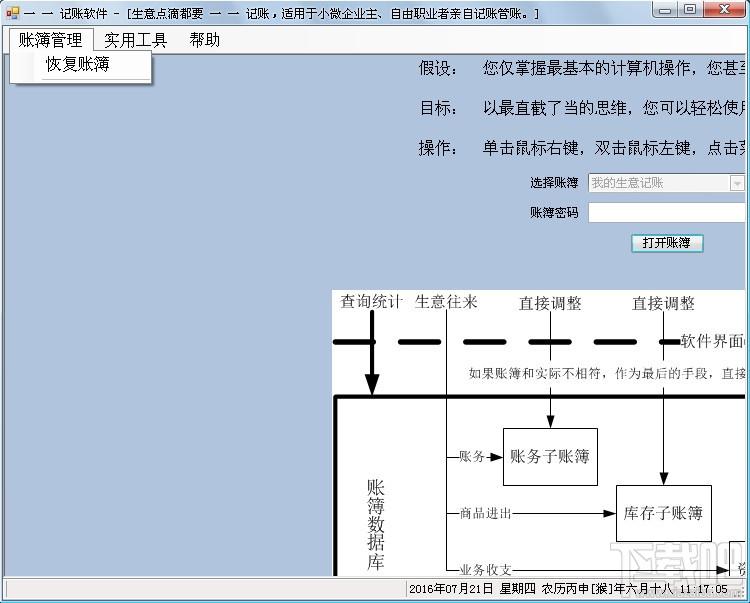Click the 生意往来 label in diagram

pyautogui.click(x=446, y=302)
